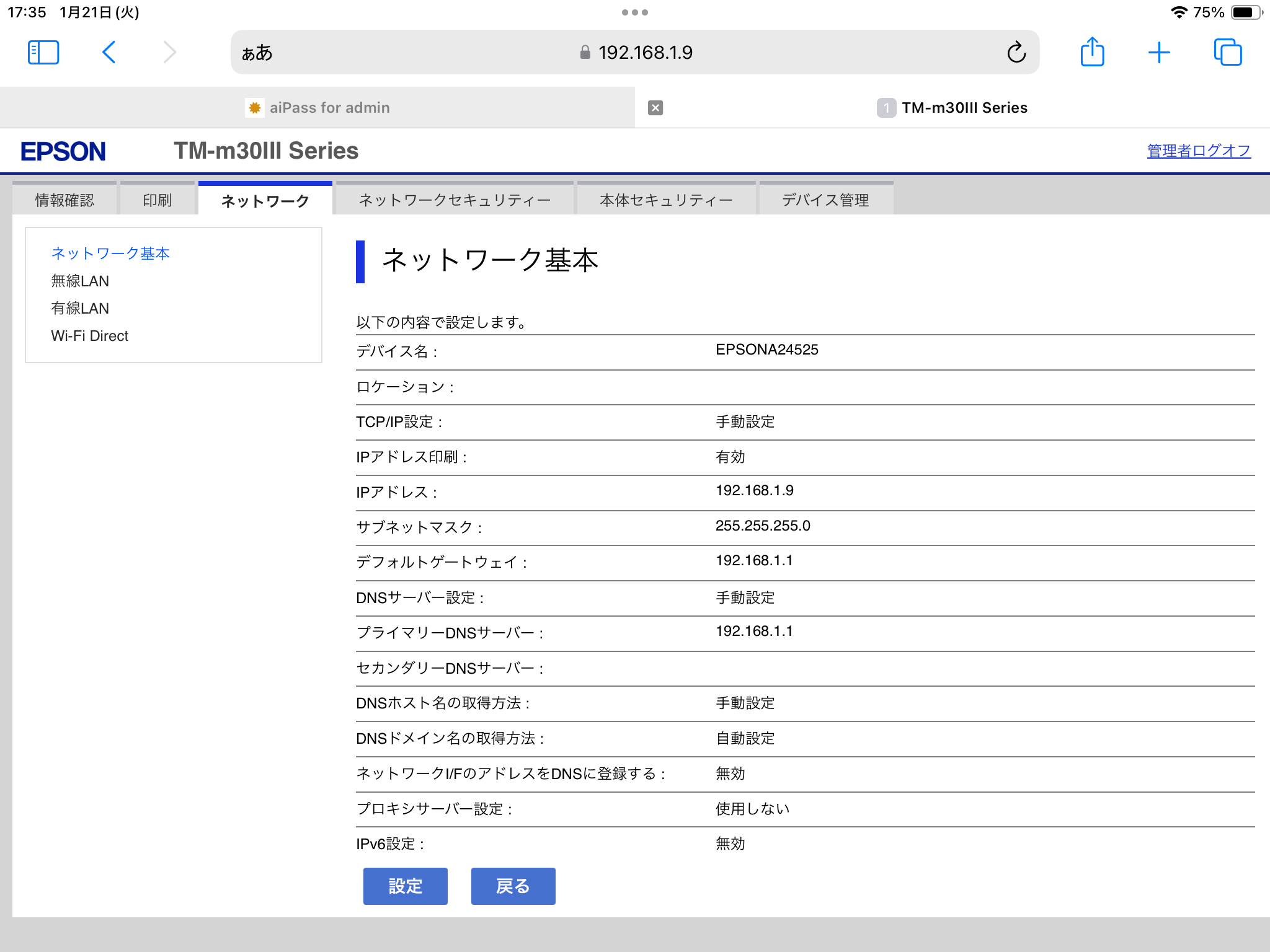
Task: Open 無線LAN settings in side menu
Action: coord(80,281)
